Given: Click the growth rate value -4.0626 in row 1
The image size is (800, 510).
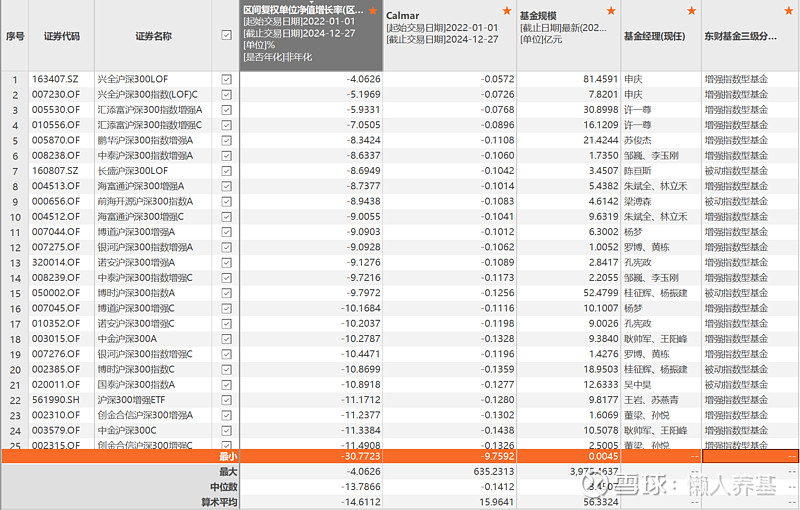Looking at the screenshot, I should pos(363,79).
